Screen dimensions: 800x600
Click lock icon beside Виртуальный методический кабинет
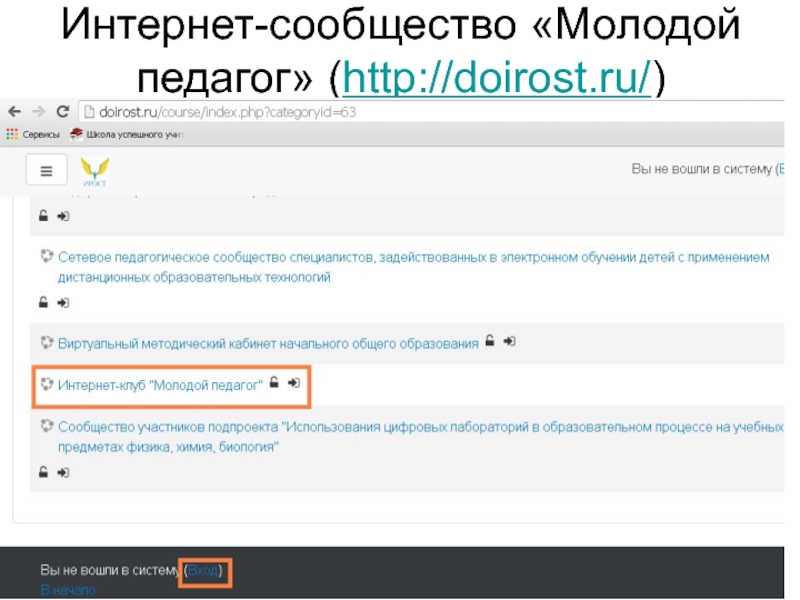tap(490, 342)
